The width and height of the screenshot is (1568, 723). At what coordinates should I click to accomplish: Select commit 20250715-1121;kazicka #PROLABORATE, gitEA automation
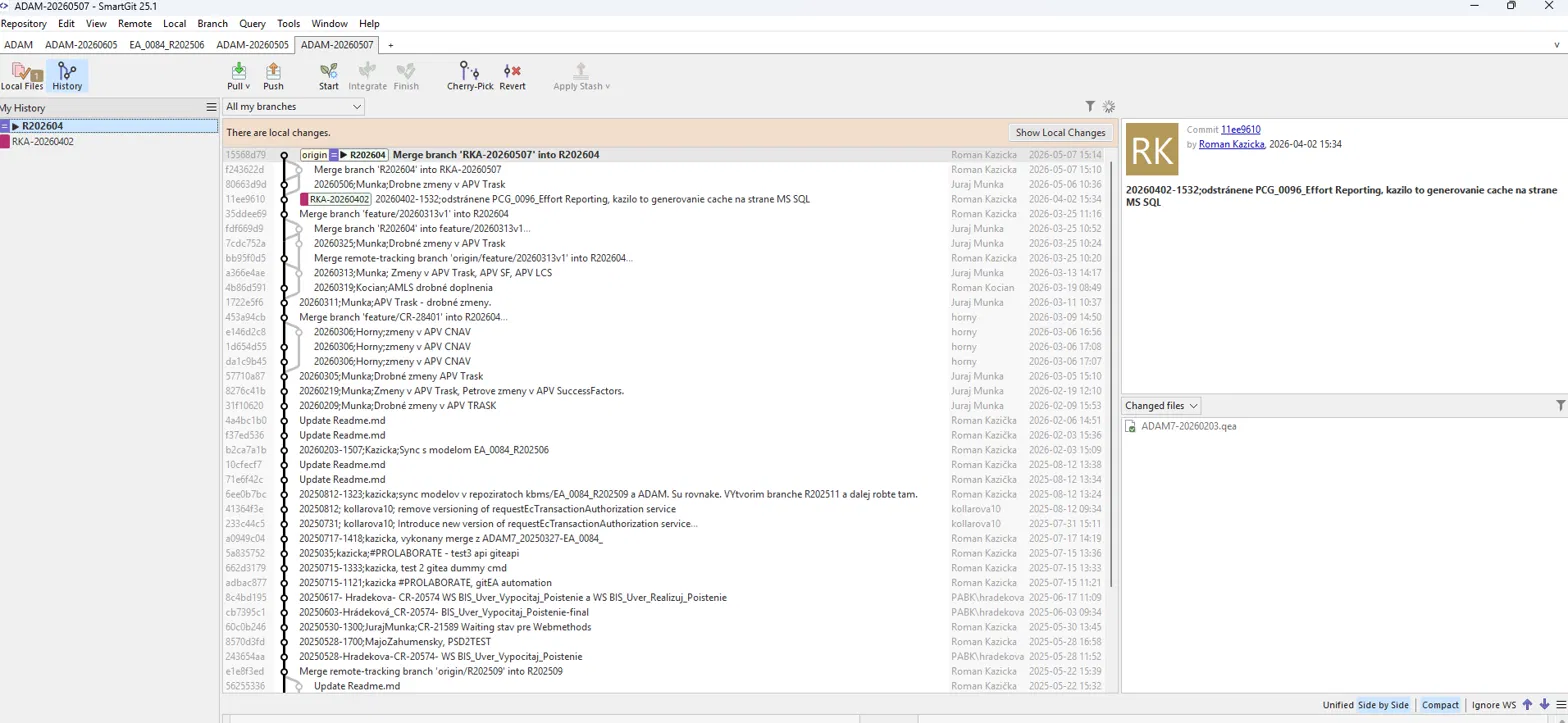664,582
